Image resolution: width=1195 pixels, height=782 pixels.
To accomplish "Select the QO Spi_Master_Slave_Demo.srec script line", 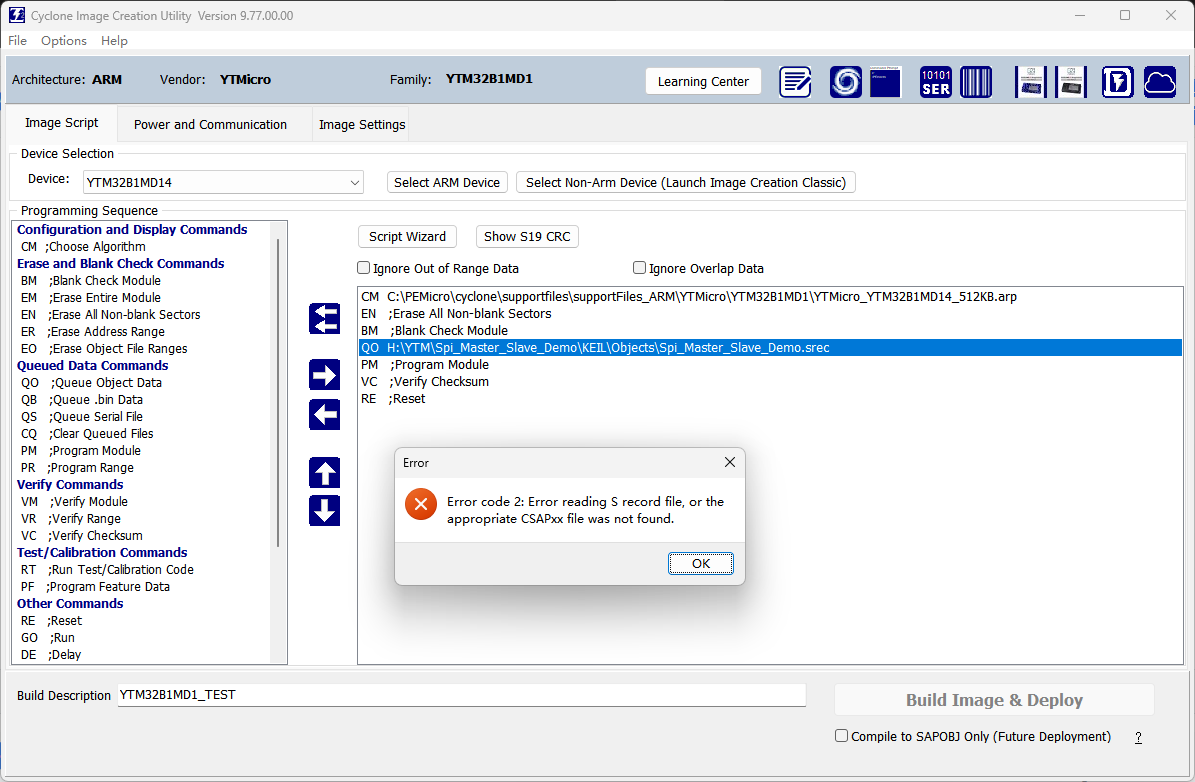I will click(x=770, y=348).
